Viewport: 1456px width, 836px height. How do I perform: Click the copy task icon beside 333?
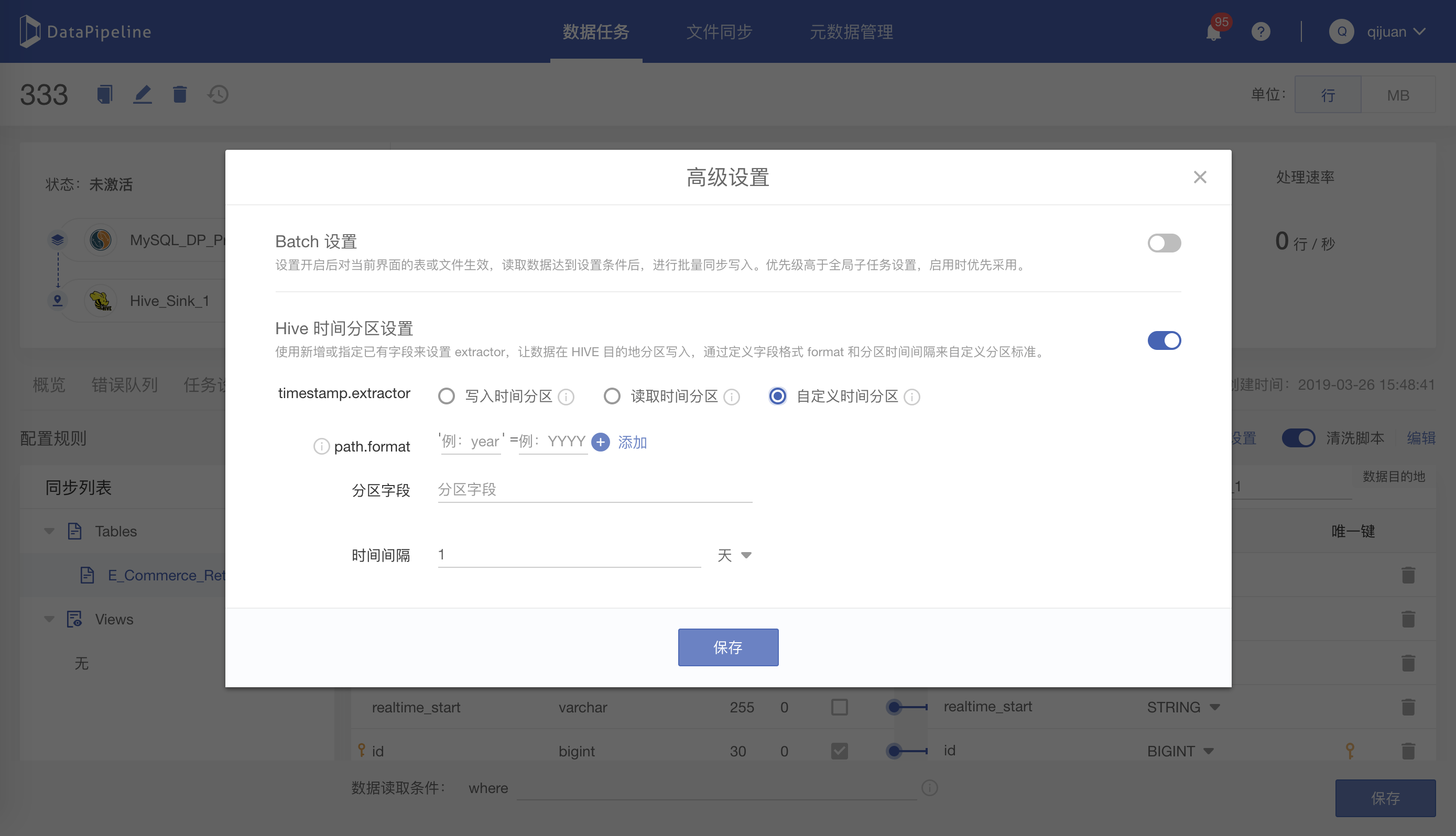coord(104,94)
